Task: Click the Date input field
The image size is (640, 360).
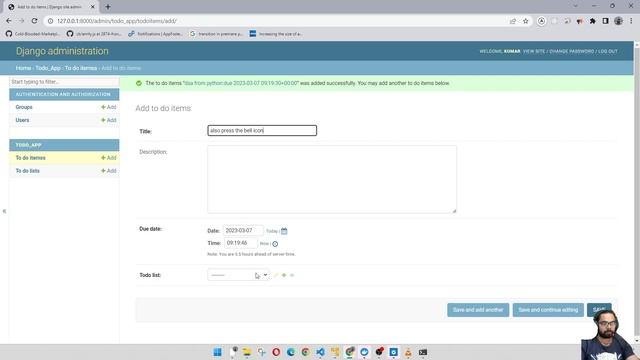Action: [x=243, y=231]
